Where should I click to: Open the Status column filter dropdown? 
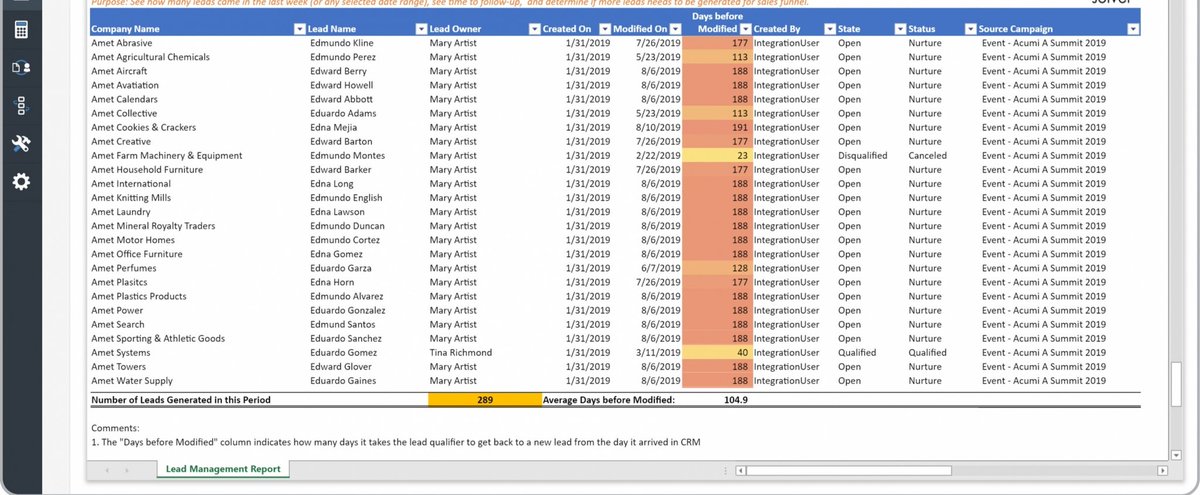coord(971,30)
